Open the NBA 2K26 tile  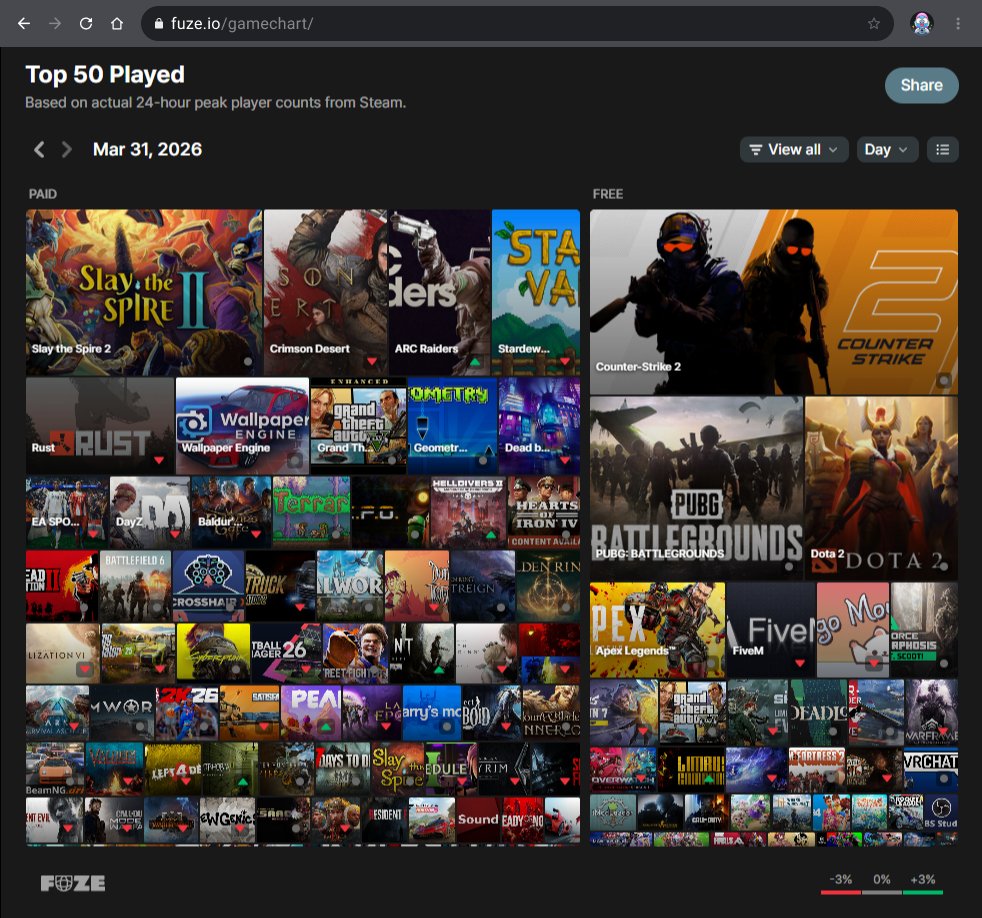[187, 713]
